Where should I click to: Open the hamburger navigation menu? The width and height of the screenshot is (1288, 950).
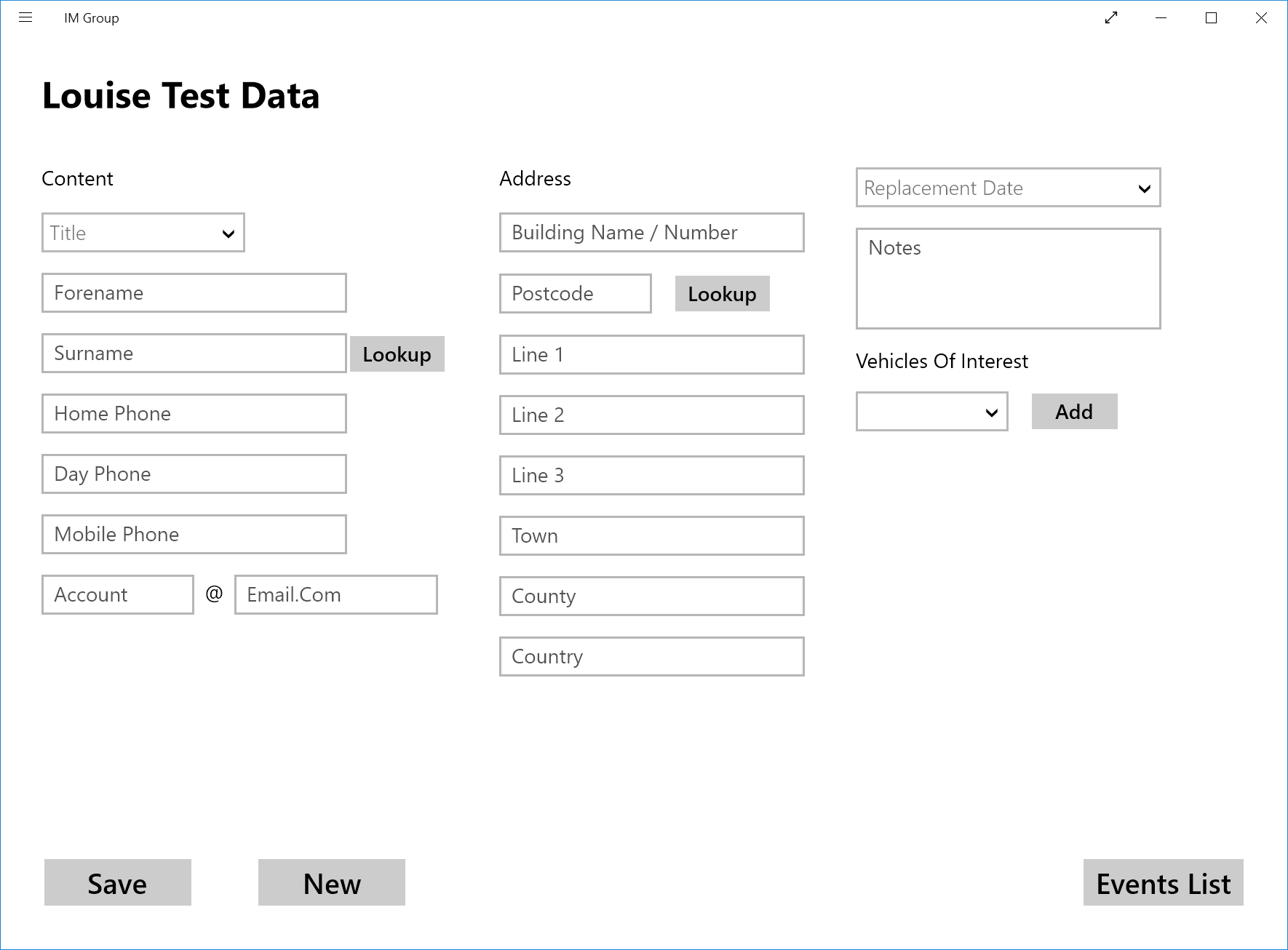(x=25, y=18)
